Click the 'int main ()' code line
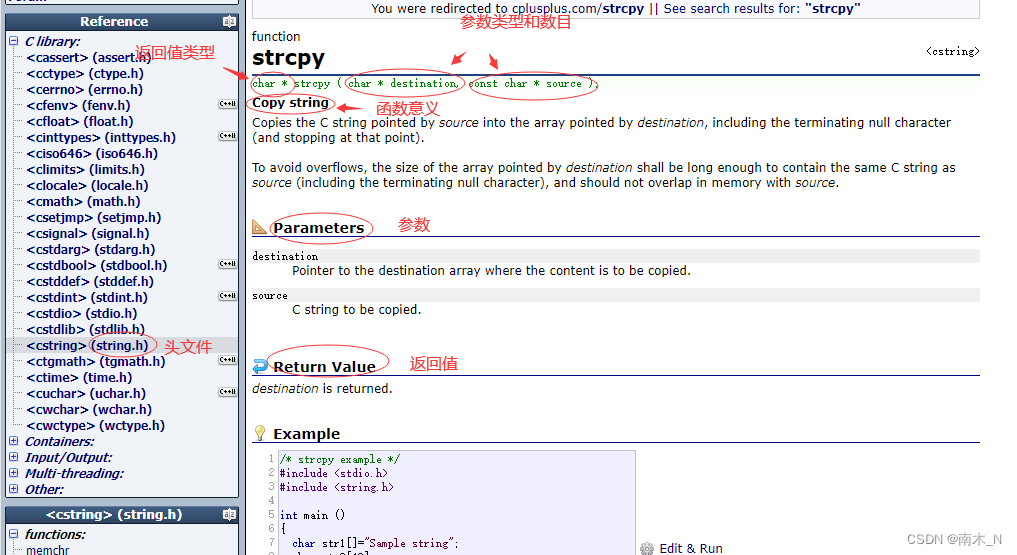The image size is (1017, 555). tap(313, 515)
